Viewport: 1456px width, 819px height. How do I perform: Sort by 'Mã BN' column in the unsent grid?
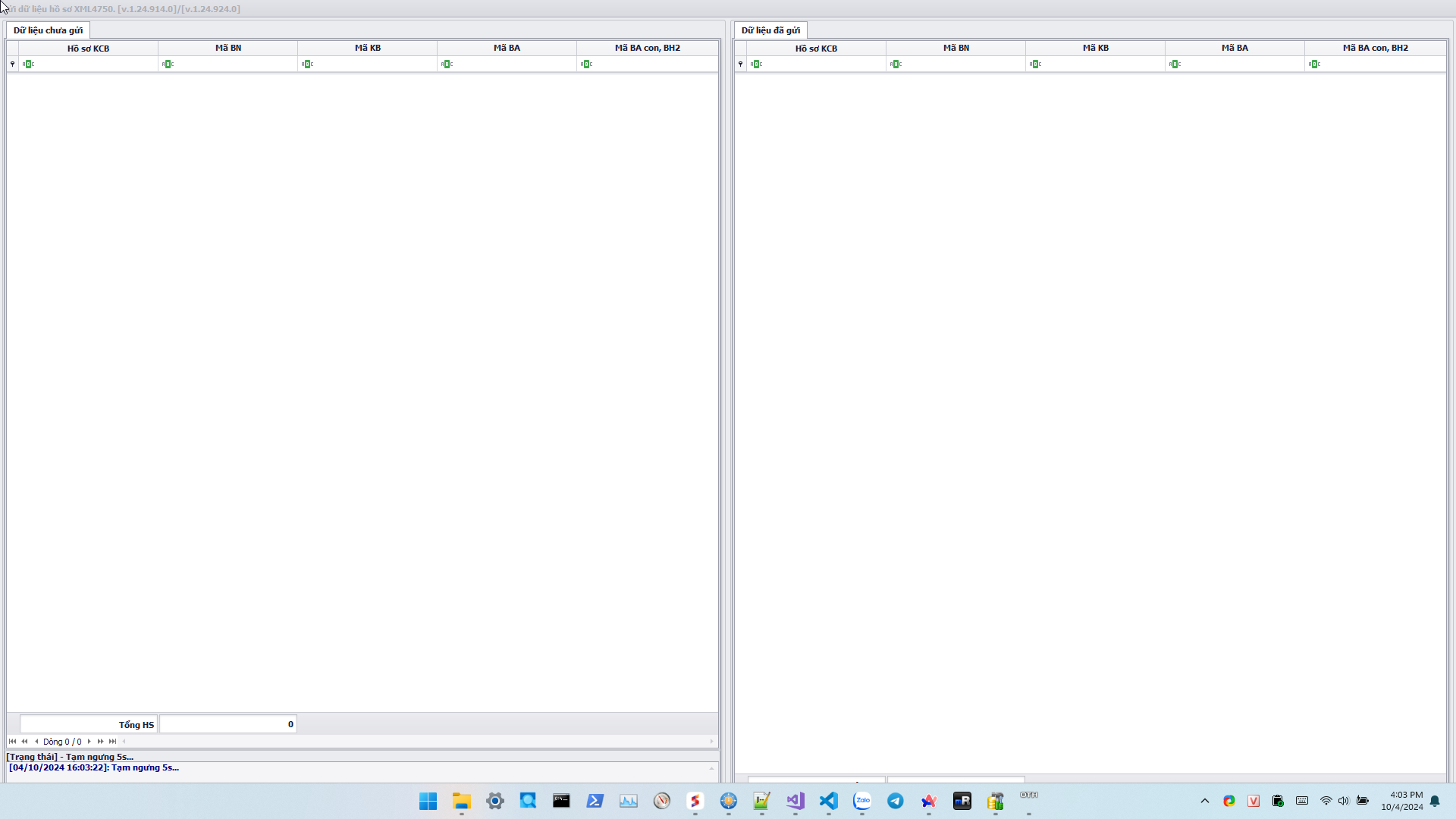click(x=227, y=48)
